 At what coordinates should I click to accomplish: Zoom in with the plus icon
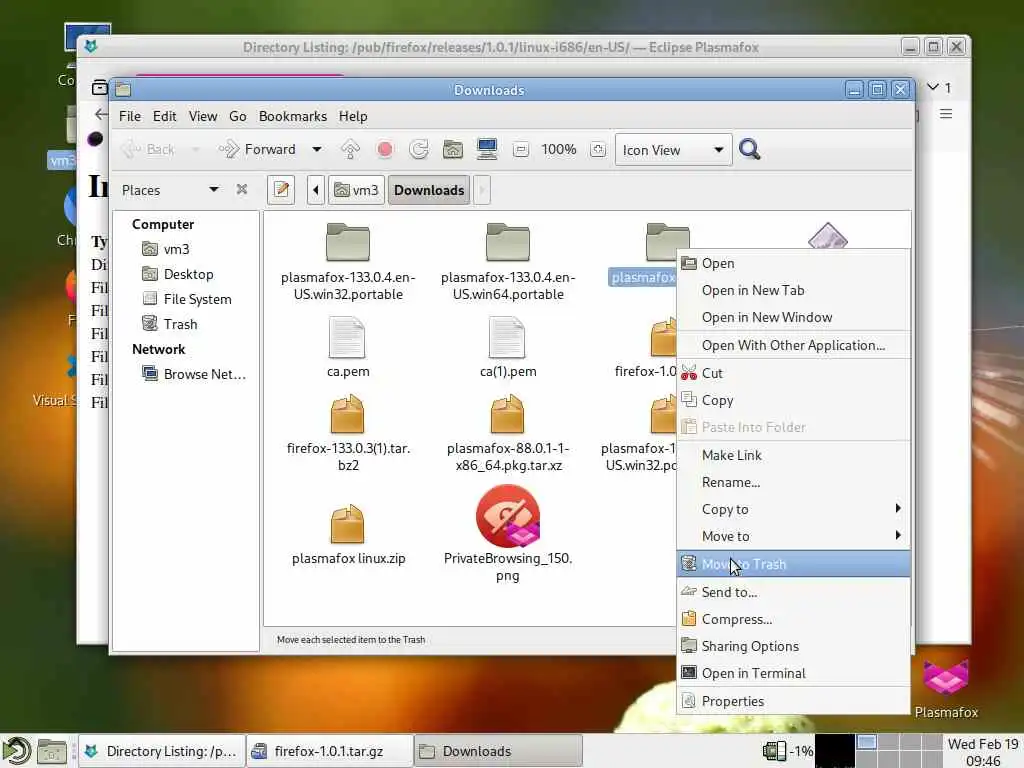pyautogui.click(x=598, y=150)
